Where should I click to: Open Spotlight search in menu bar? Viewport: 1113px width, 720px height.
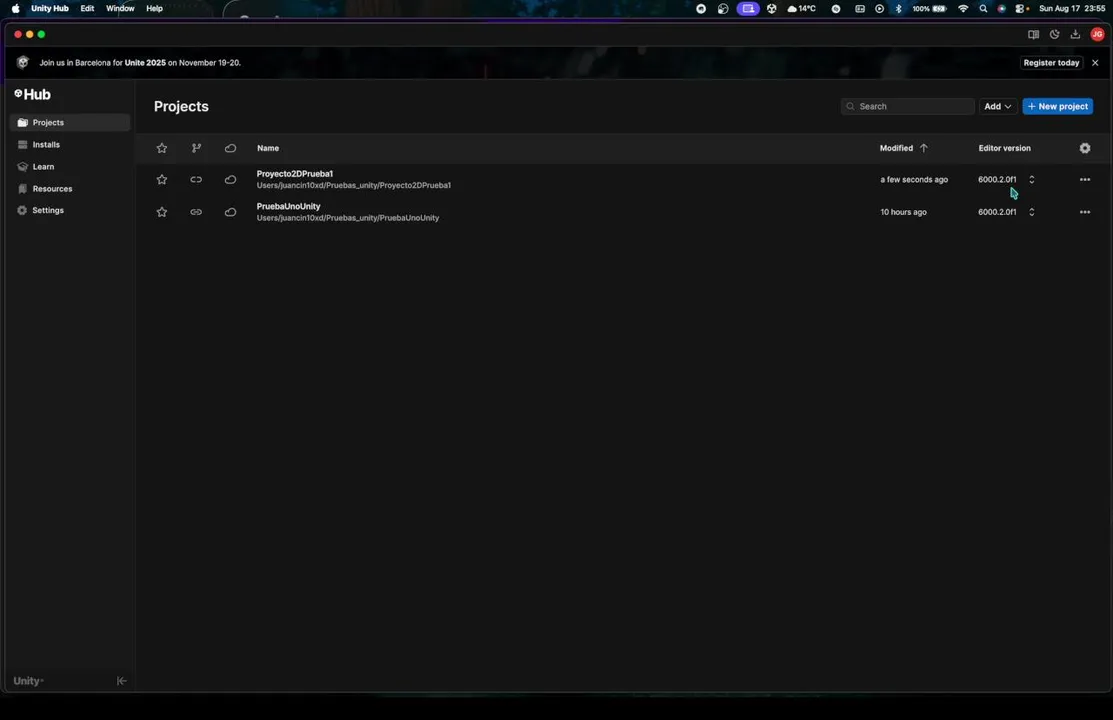click(x=983, y=9)
